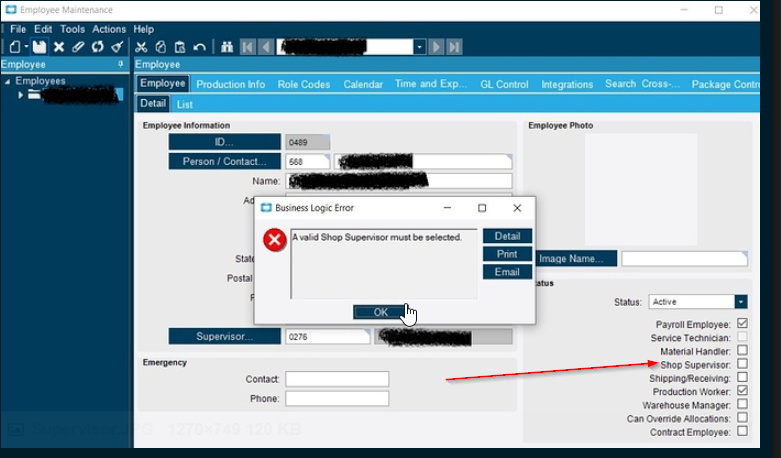Click the Emergency Phone input field
The image size is (781, 458).
337,398
